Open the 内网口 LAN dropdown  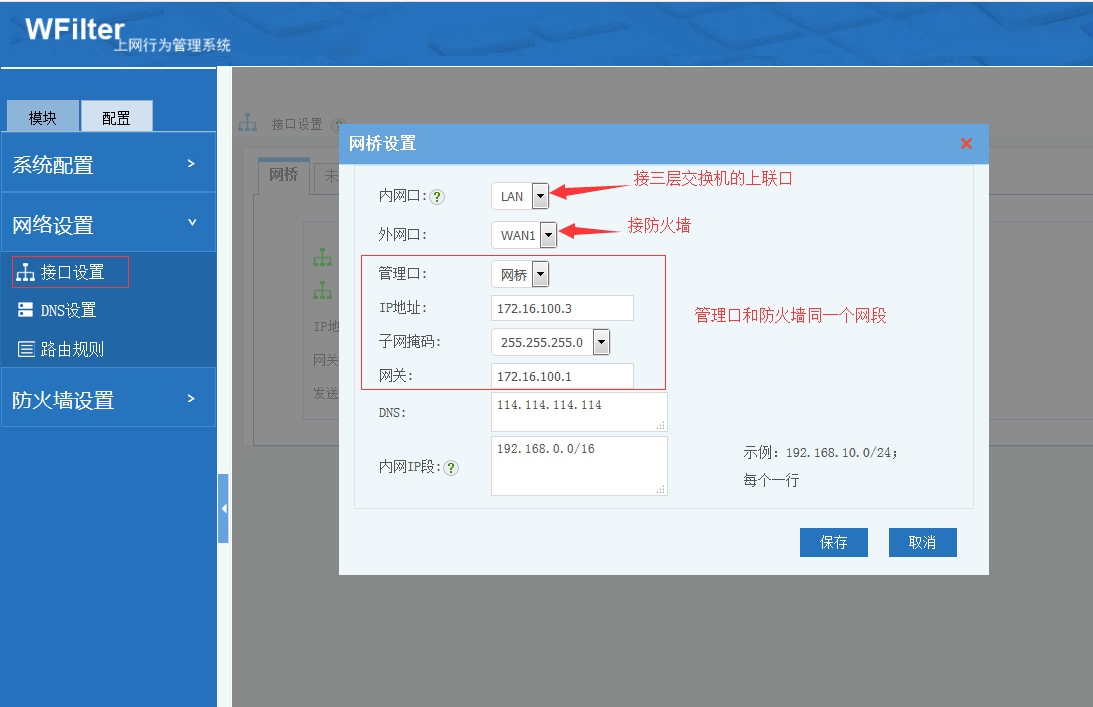point(540,196)
